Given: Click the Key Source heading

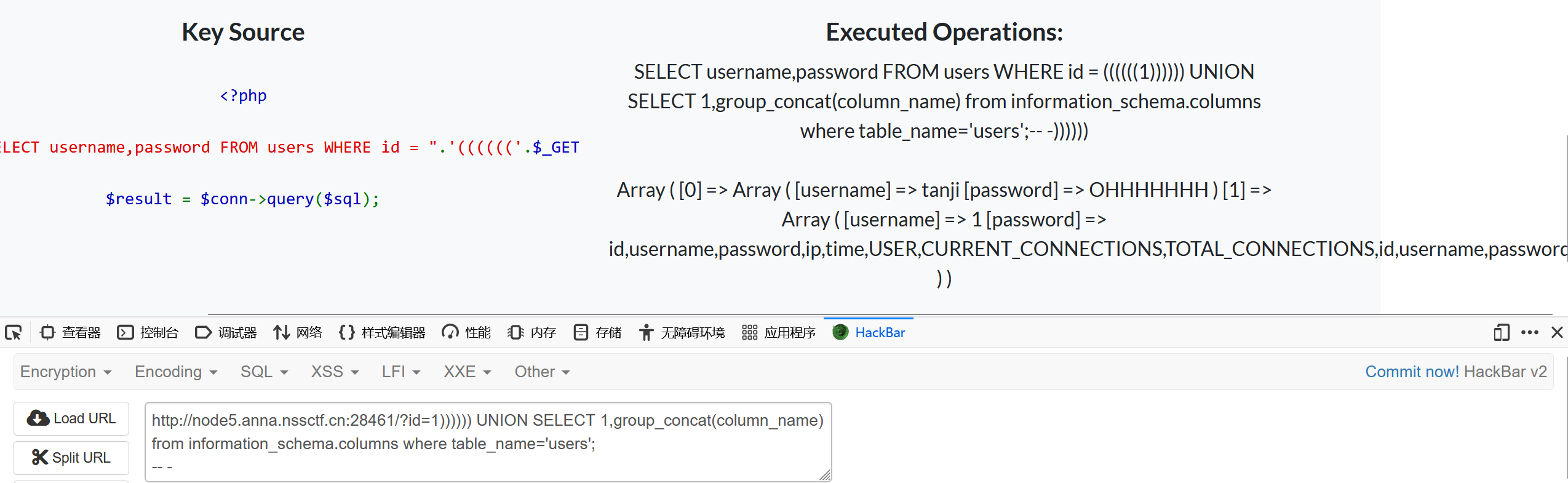Looking at the screenshot, I should coord(243,32).
